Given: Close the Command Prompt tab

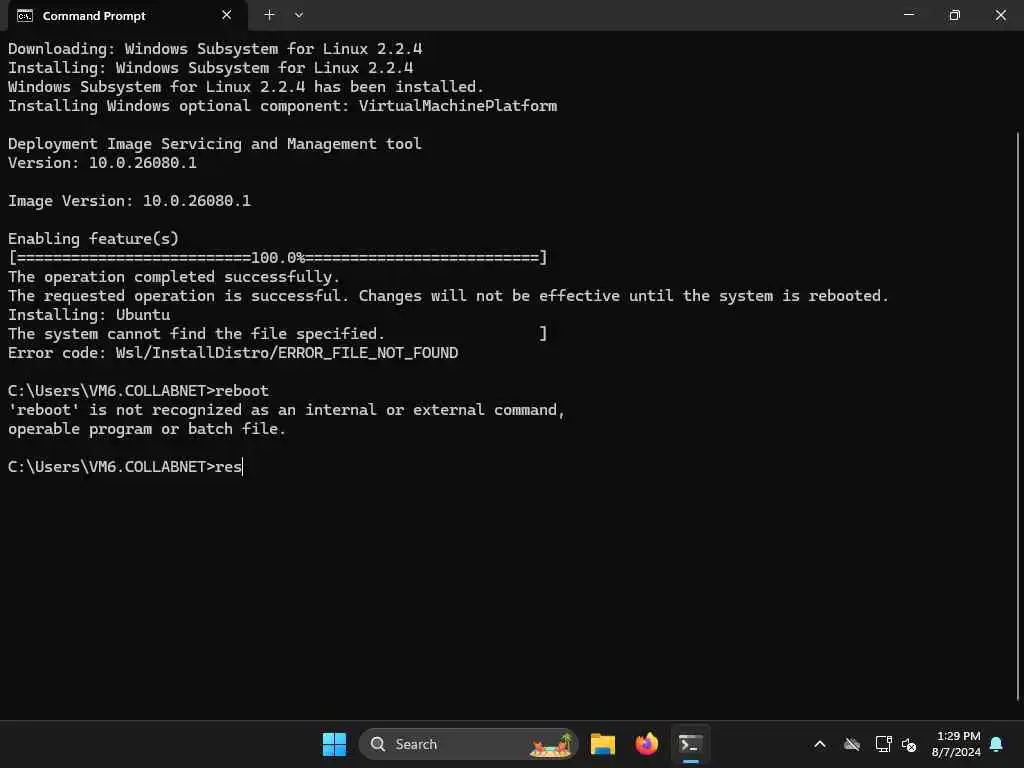Looking at the screenshot, I should (227, 15).
